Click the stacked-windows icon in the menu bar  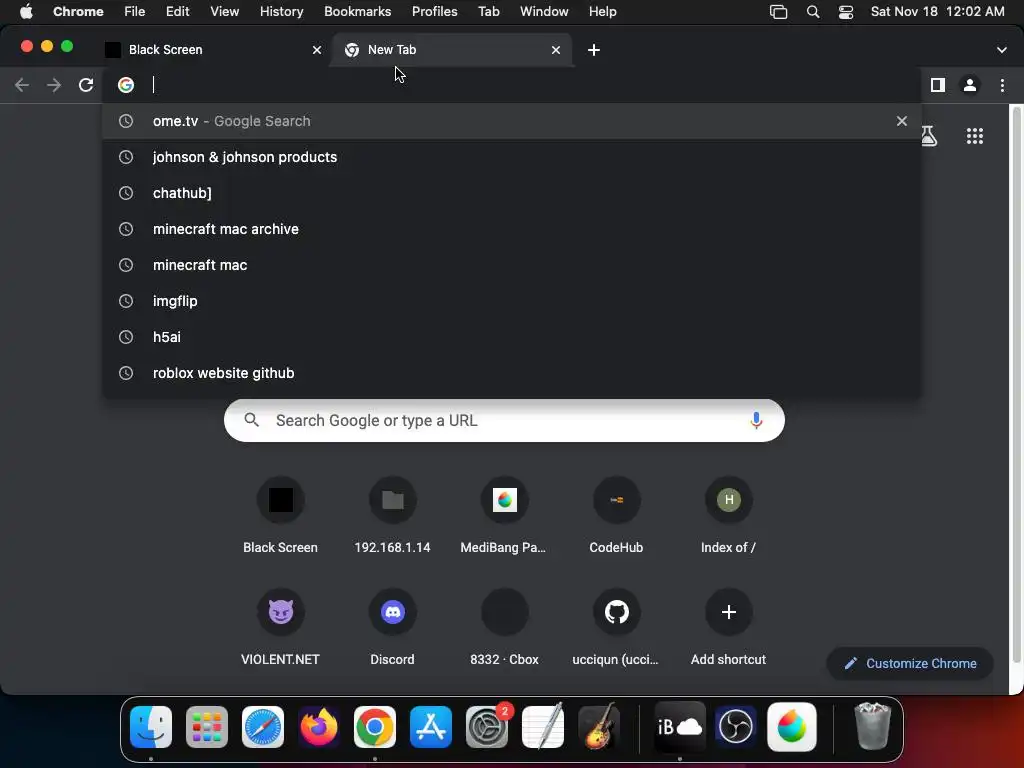(778, 12)
